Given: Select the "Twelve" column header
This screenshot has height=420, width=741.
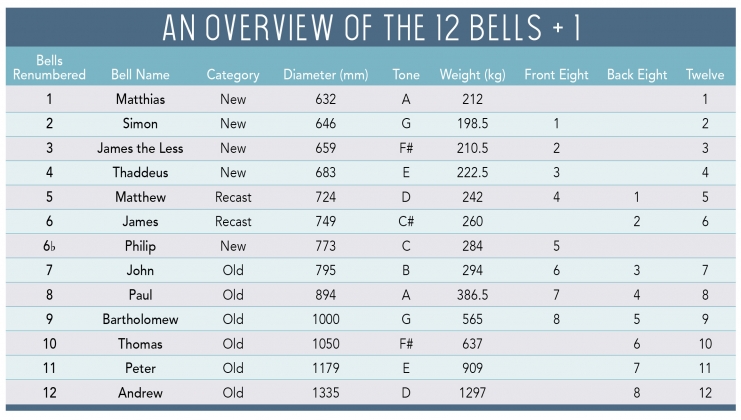Looking at the screenshot, I should [x=705, y=75].
